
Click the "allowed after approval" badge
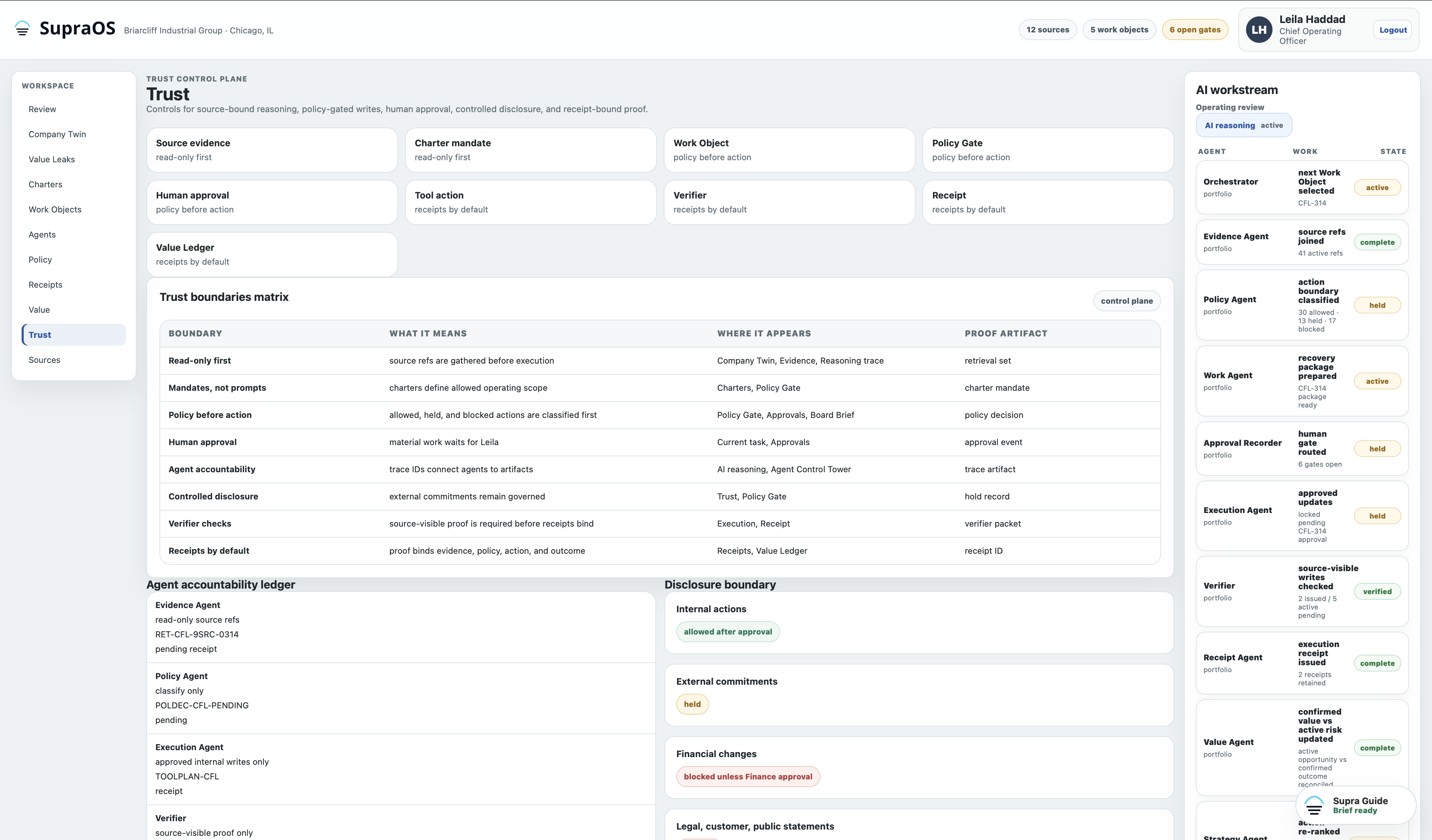[x=727, y=631]
